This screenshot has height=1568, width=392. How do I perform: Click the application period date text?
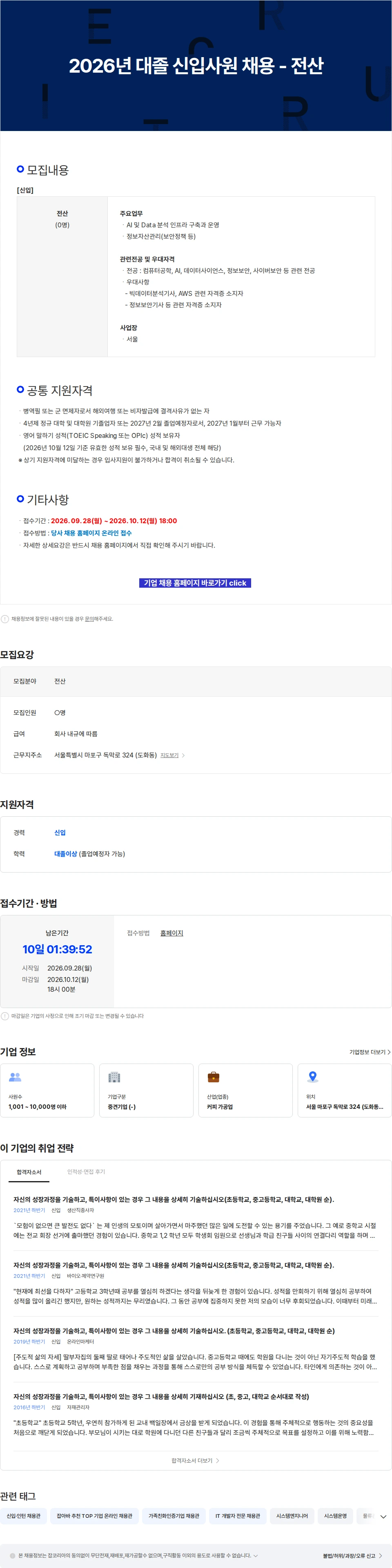114,520
